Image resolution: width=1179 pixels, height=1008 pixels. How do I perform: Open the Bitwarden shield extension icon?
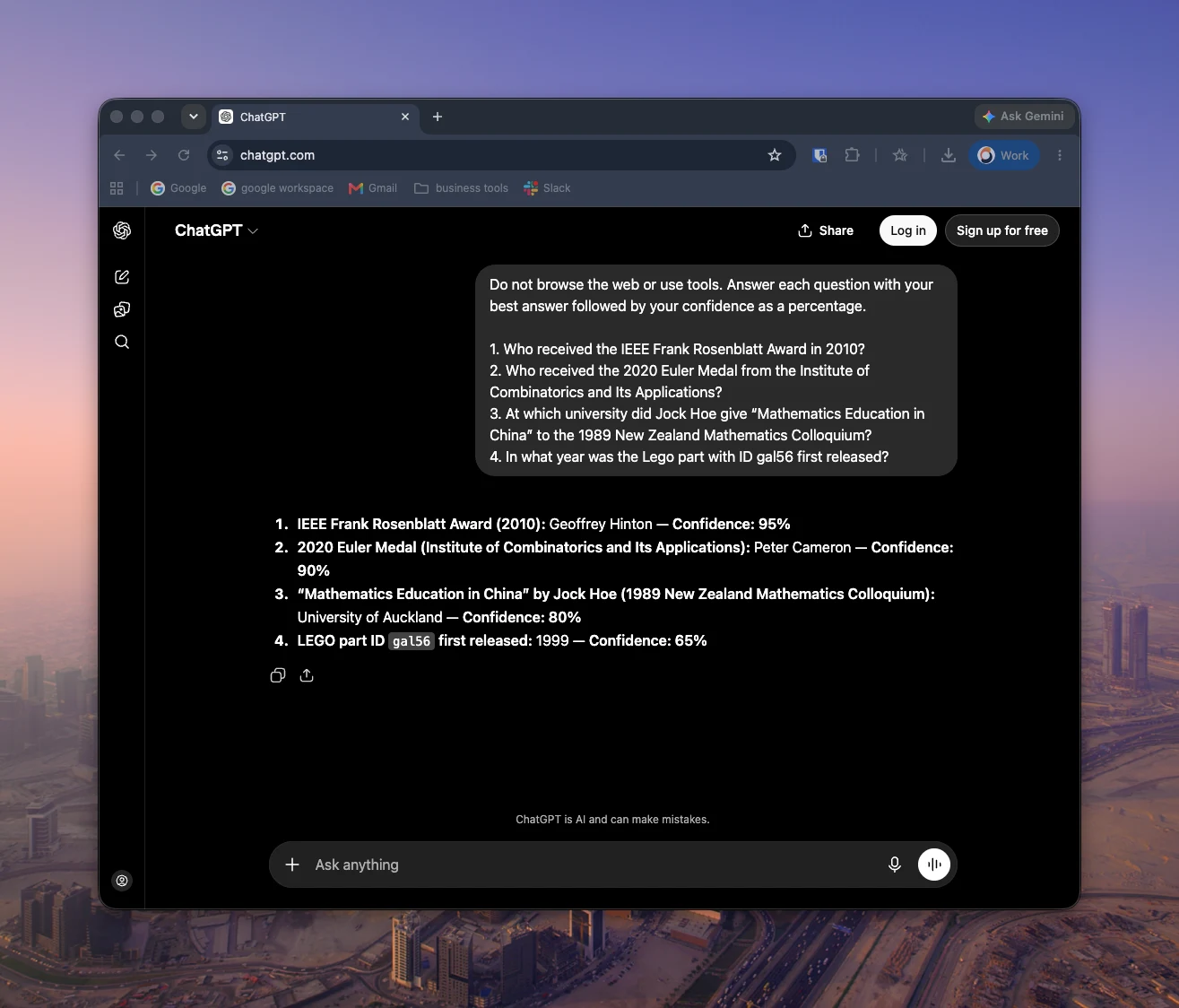(819, 155)
